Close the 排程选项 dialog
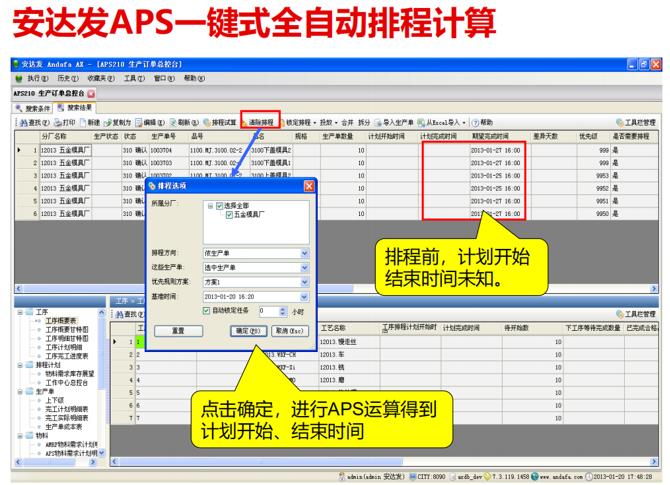Screen dimensions: 670x485 point(309,186)
